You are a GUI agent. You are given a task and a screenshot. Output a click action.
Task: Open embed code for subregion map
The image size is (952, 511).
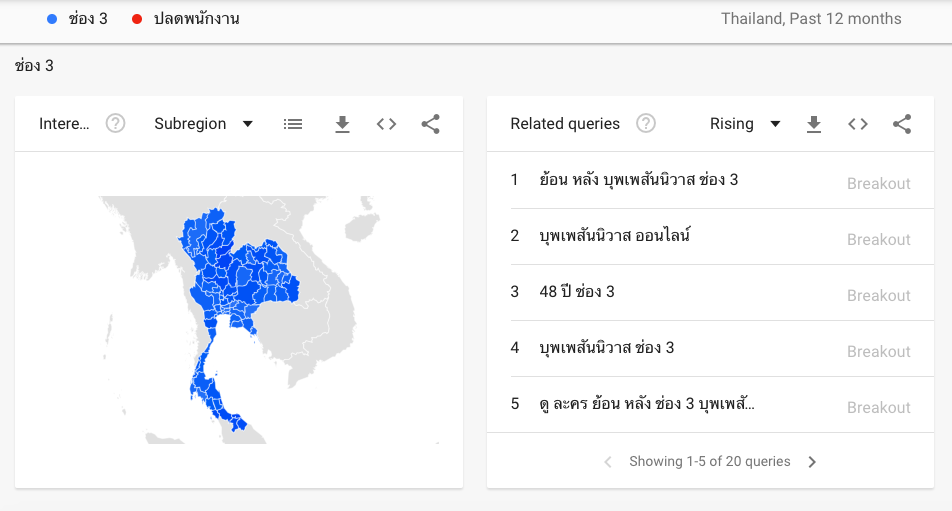point(386,124)
